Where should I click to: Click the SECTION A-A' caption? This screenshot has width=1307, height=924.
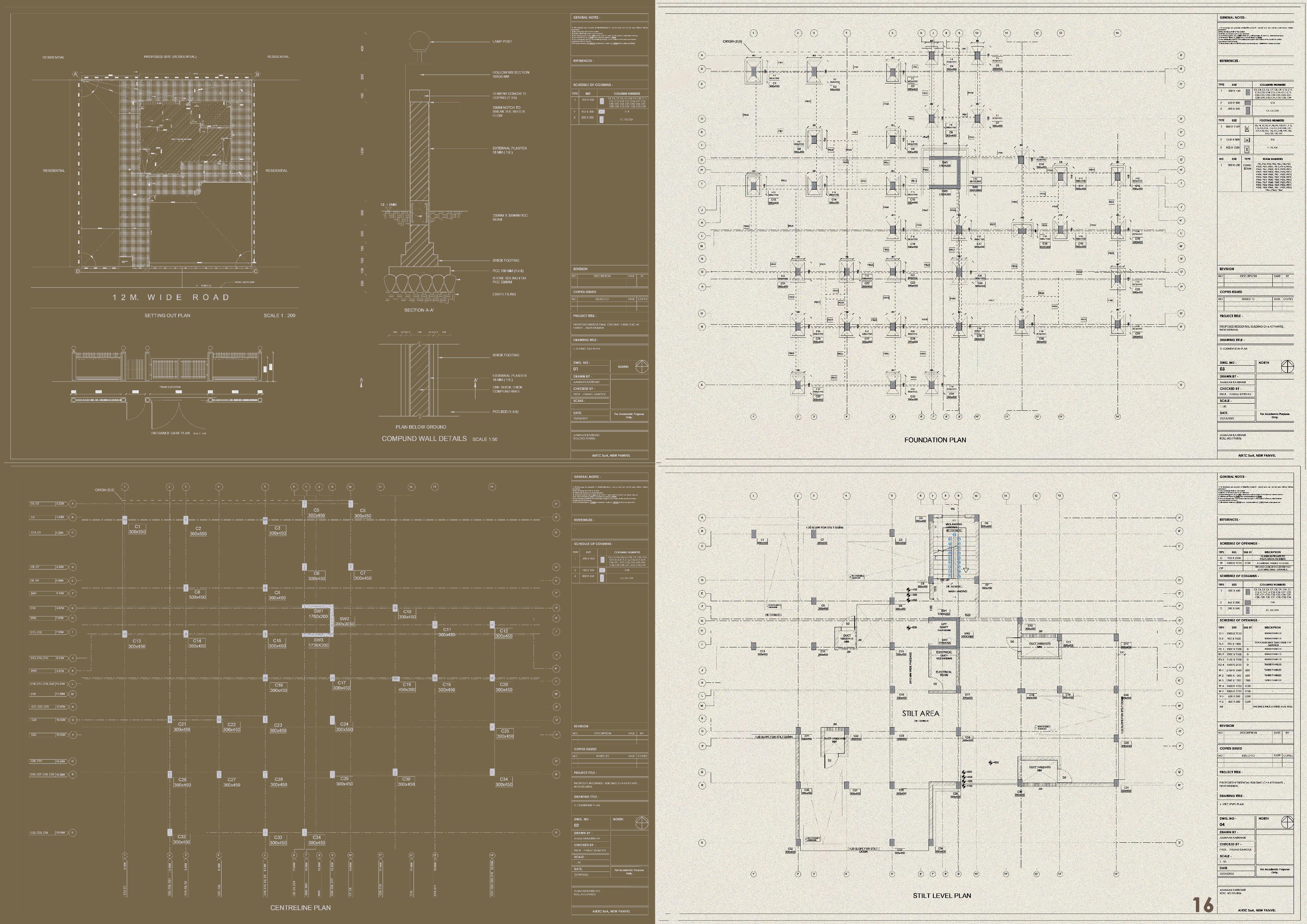[419, 310]
